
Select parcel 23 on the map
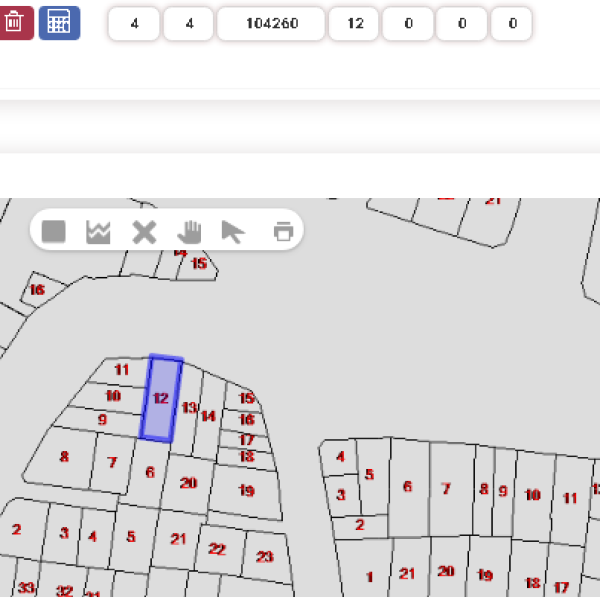point(265,557)
